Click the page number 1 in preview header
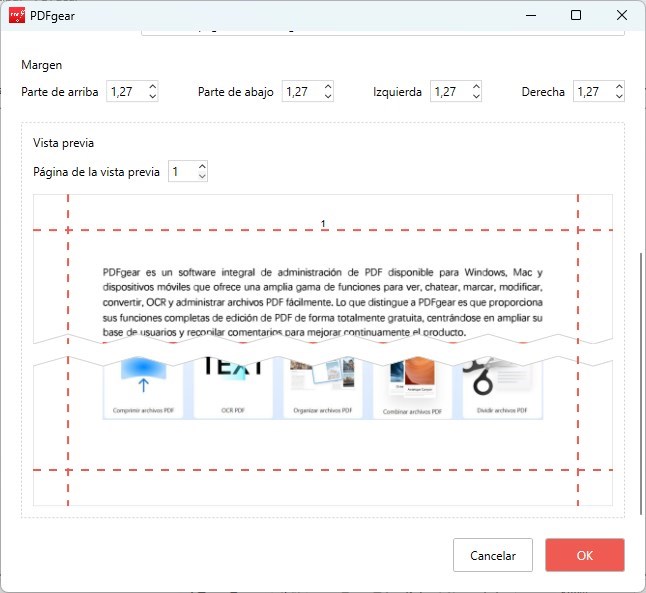 click(323, 223)
